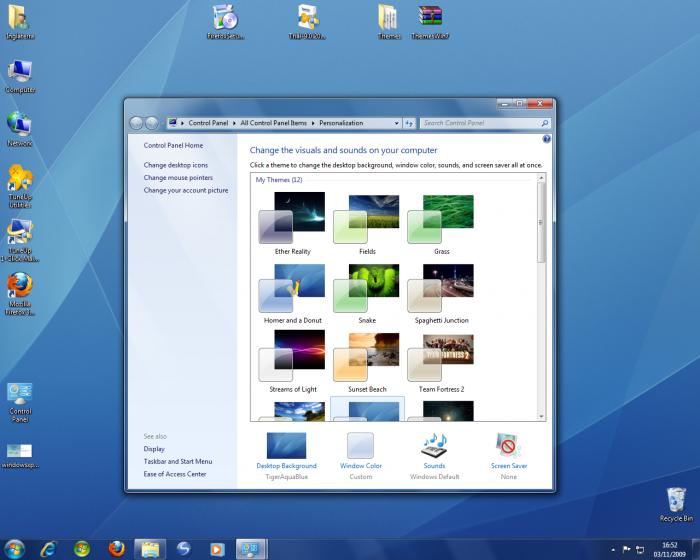Click the theme list scroll down arrow
700x560 pixels.
coord(541,415)
